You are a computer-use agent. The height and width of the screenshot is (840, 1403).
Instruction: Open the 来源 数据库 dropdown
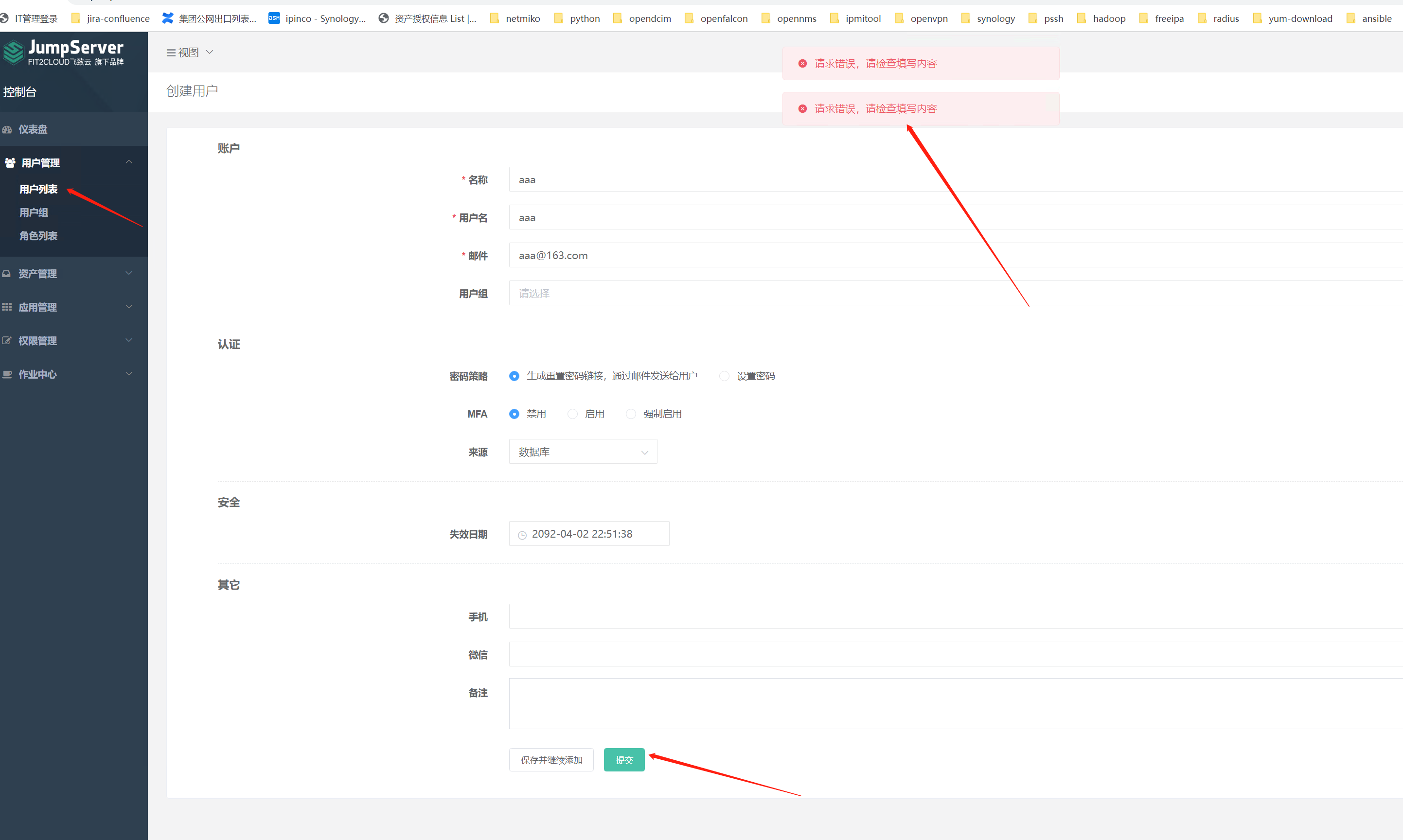583,452
